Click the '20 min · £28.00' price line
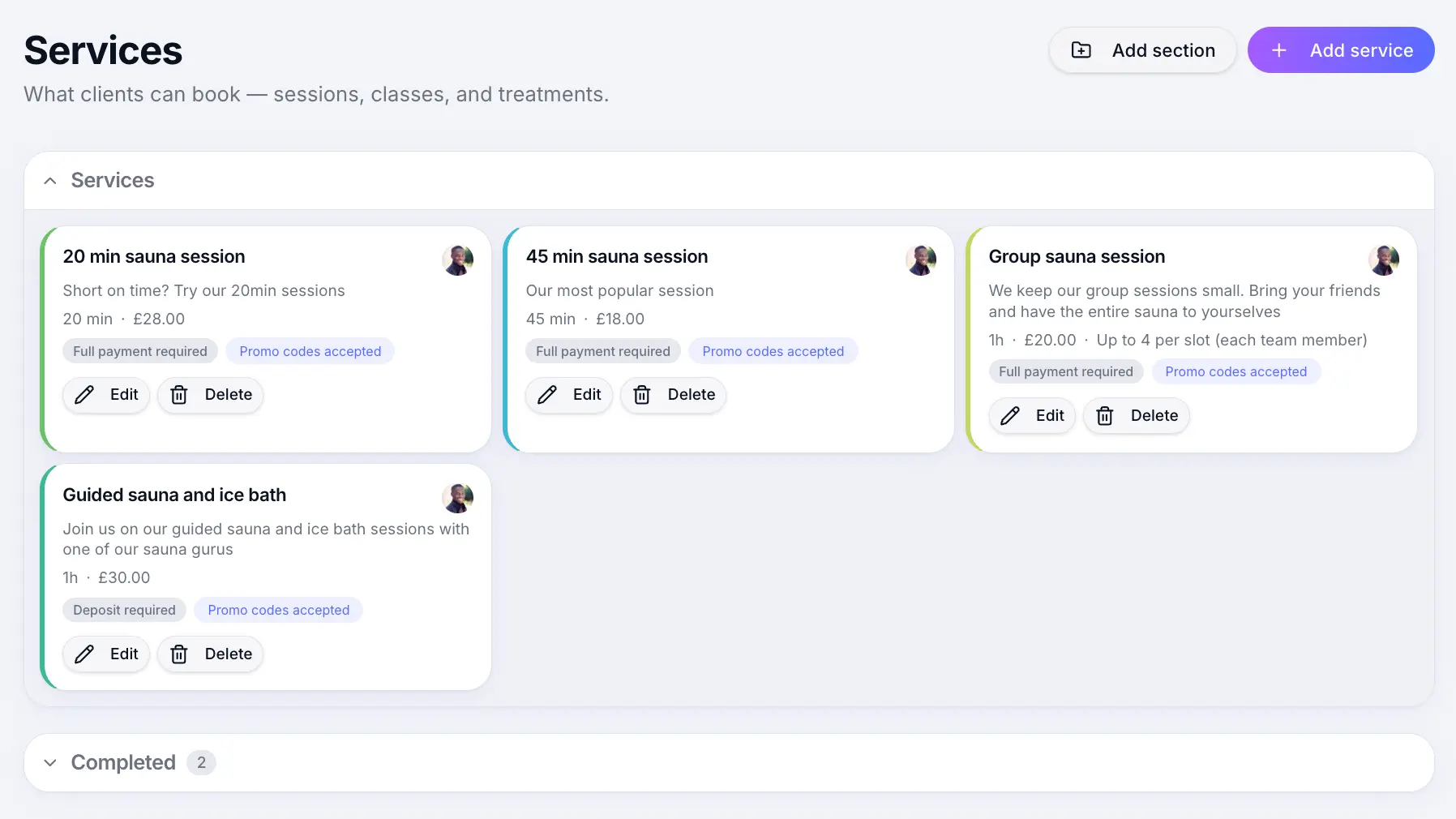This screenshot has height=819, width=1456. tap(124, 319)
